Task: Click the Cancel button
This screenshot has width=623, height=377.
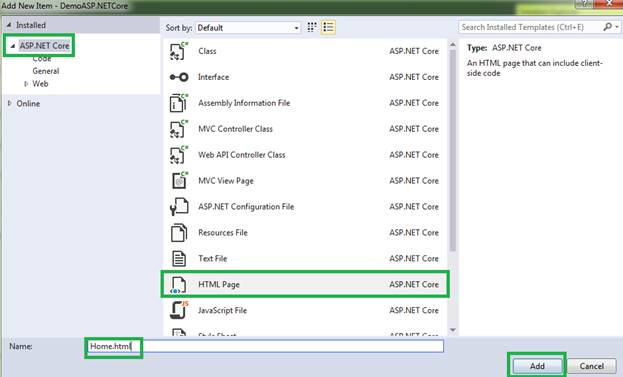Action: click(592, 366)
